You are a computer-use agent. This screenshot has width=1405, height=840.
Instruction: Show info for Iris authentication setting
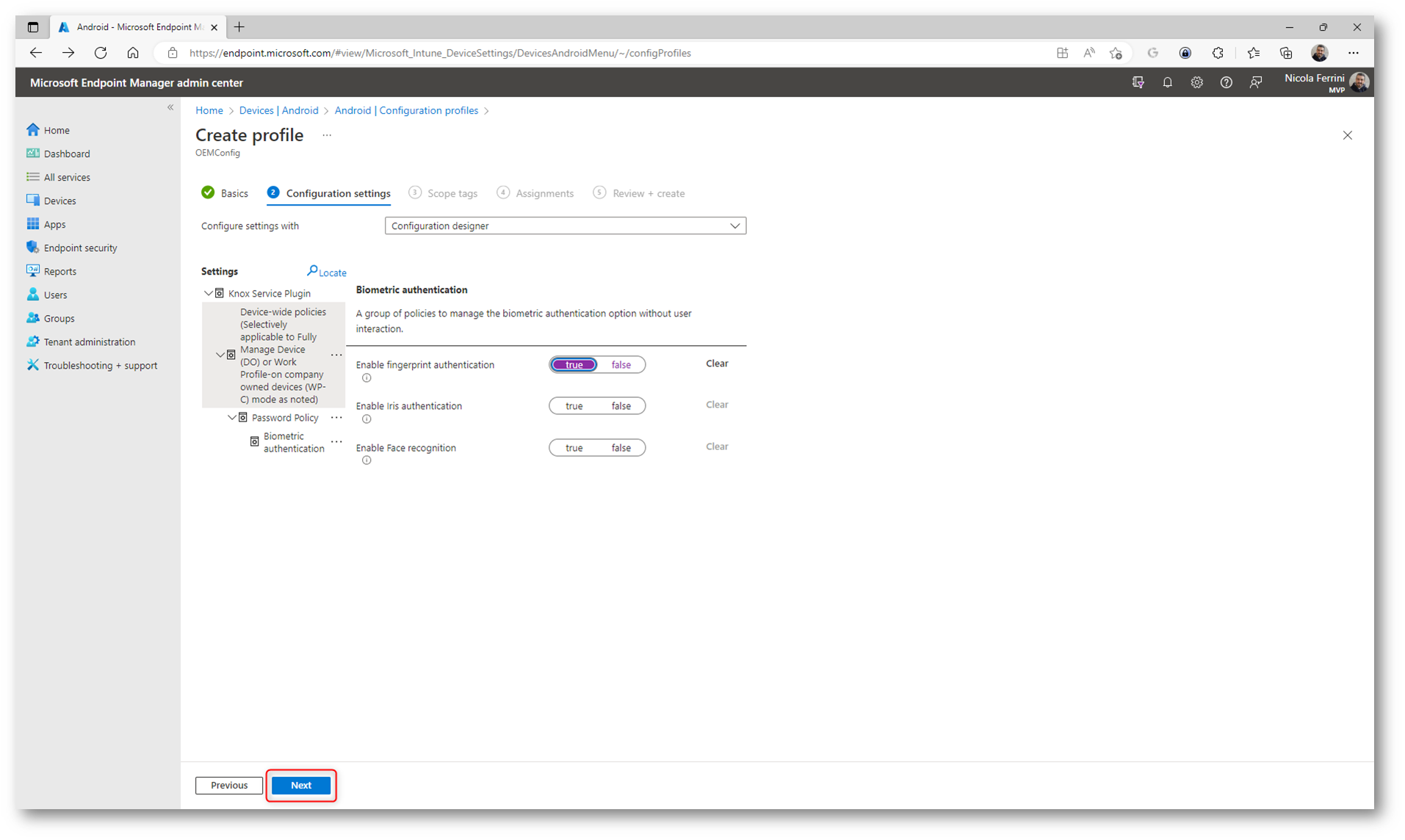click(366, 419)
